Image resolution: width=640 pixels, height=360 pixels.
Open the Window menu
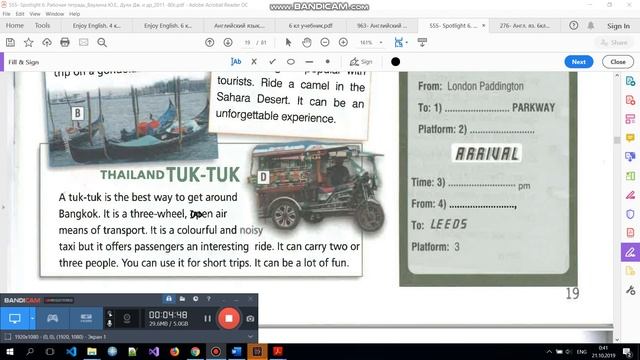click(x=55, y=14)
